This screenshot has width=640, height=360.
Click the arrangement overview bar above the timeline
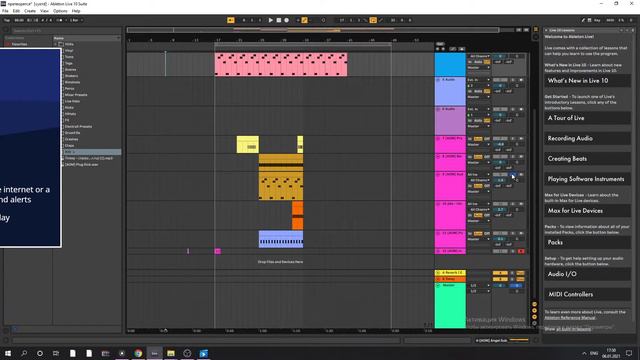[x=313, y=30]
